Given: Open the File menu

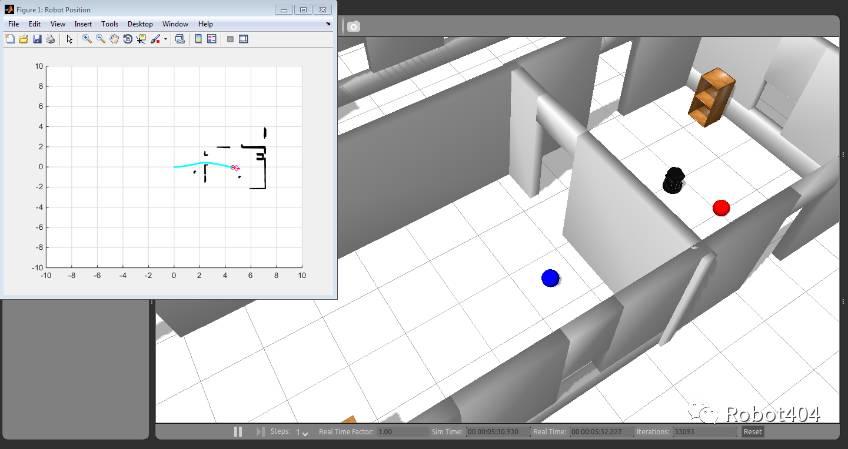Looking at the screenshot, I should click(14, 24).
